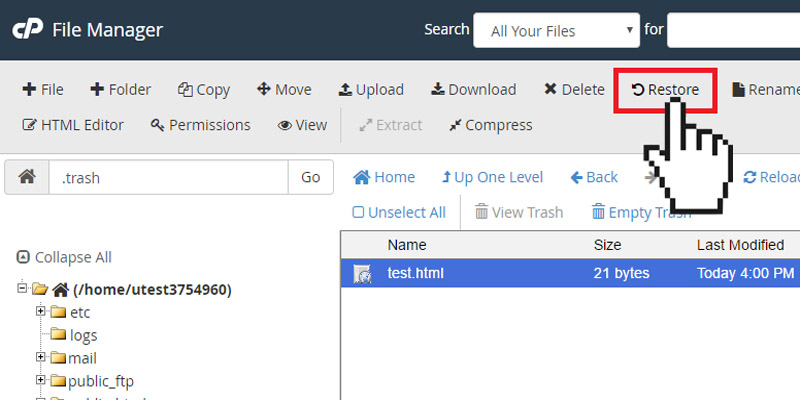Create a new folder using Folder button
The width and height of the screenshot is (800, 400).
pyautogui.click(x=120, y=90)
